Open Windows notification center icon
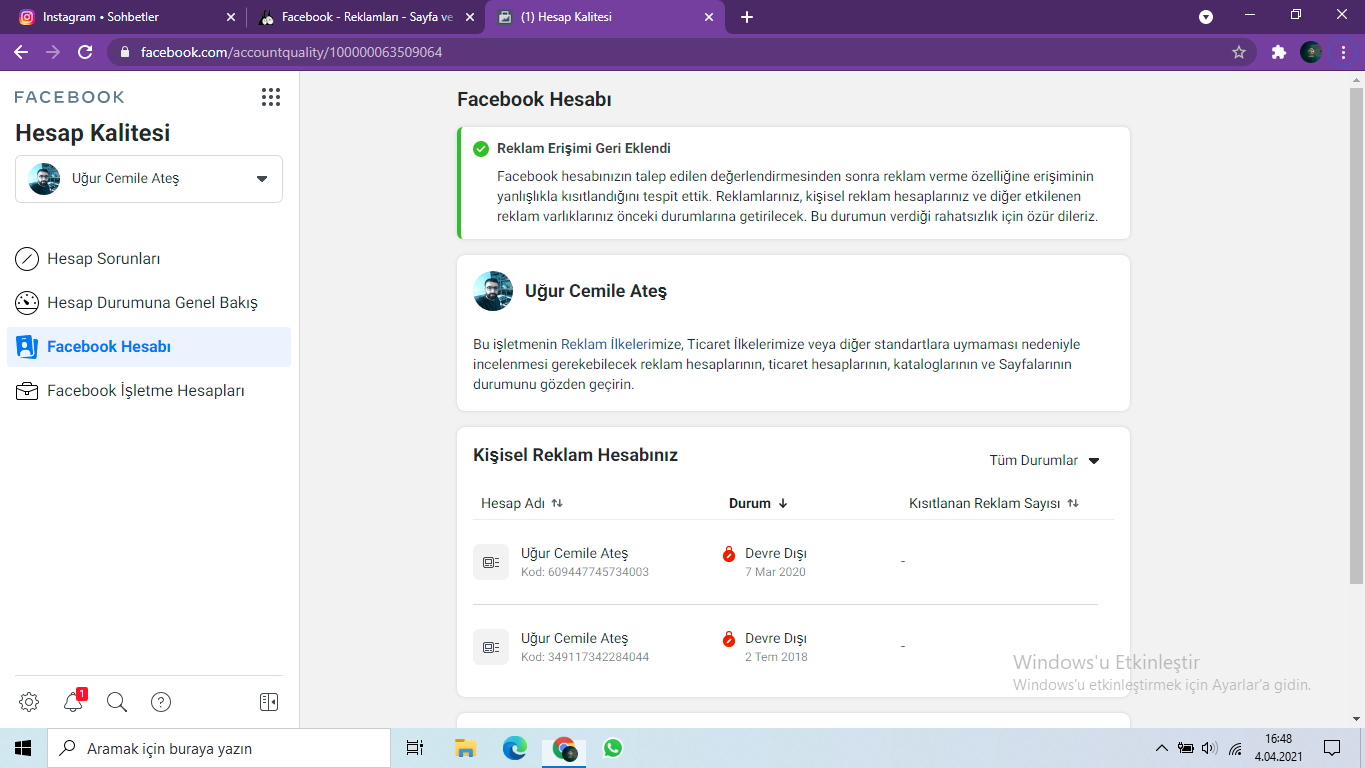Viewport: 1365px width, 768px height. (x=1332, y=748)
